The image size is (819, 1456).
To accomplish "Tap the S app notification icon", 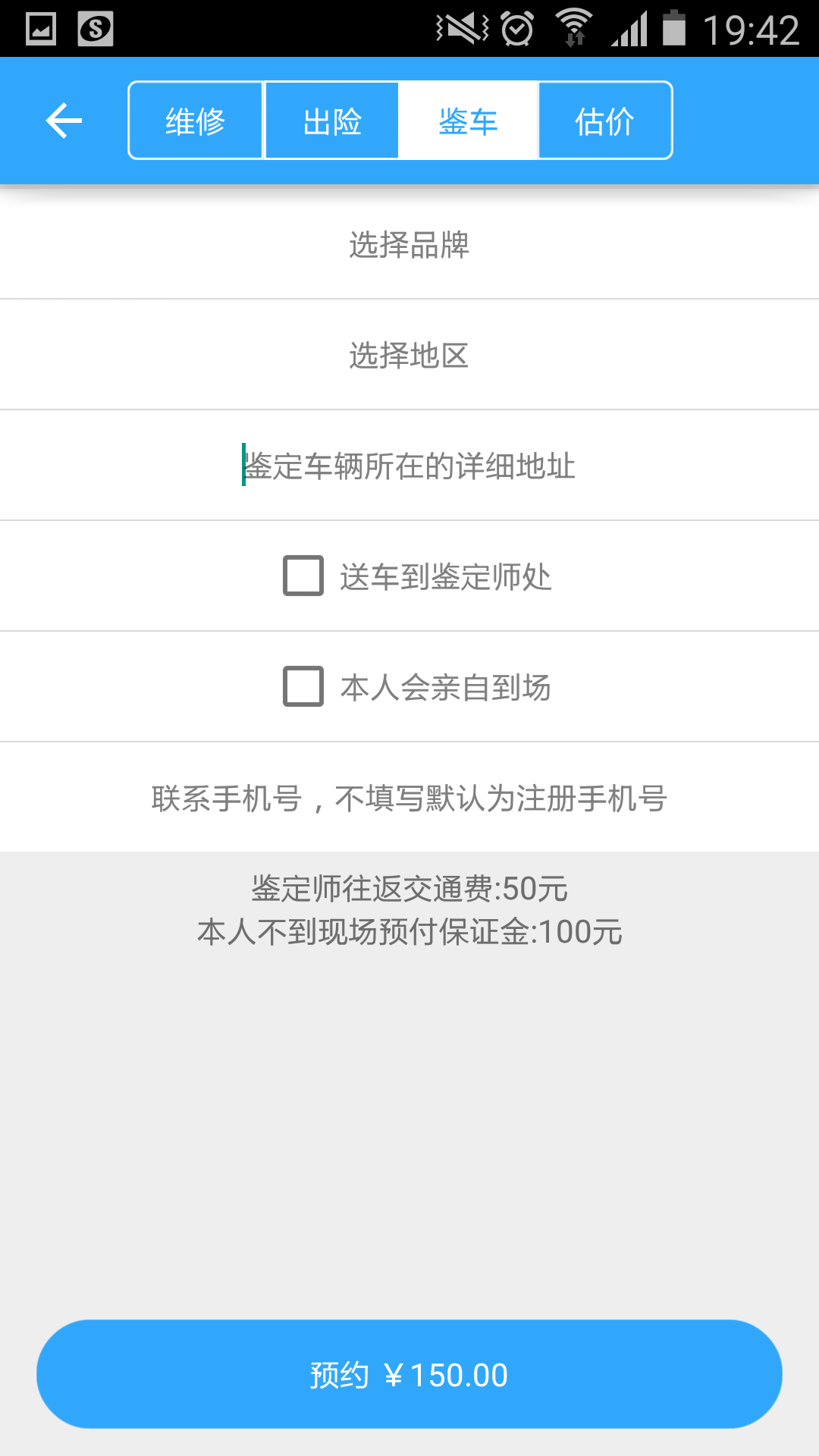I will point(96,29).
